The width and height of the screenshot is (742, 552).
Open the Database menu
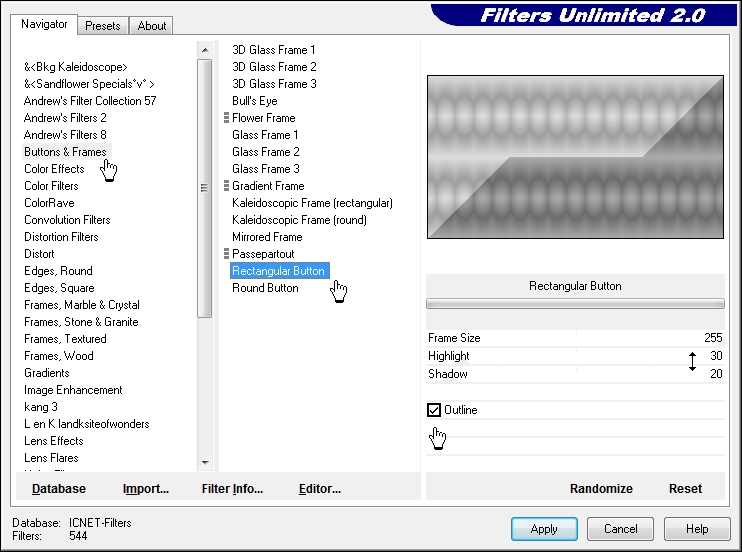click(x=59, y=489)
